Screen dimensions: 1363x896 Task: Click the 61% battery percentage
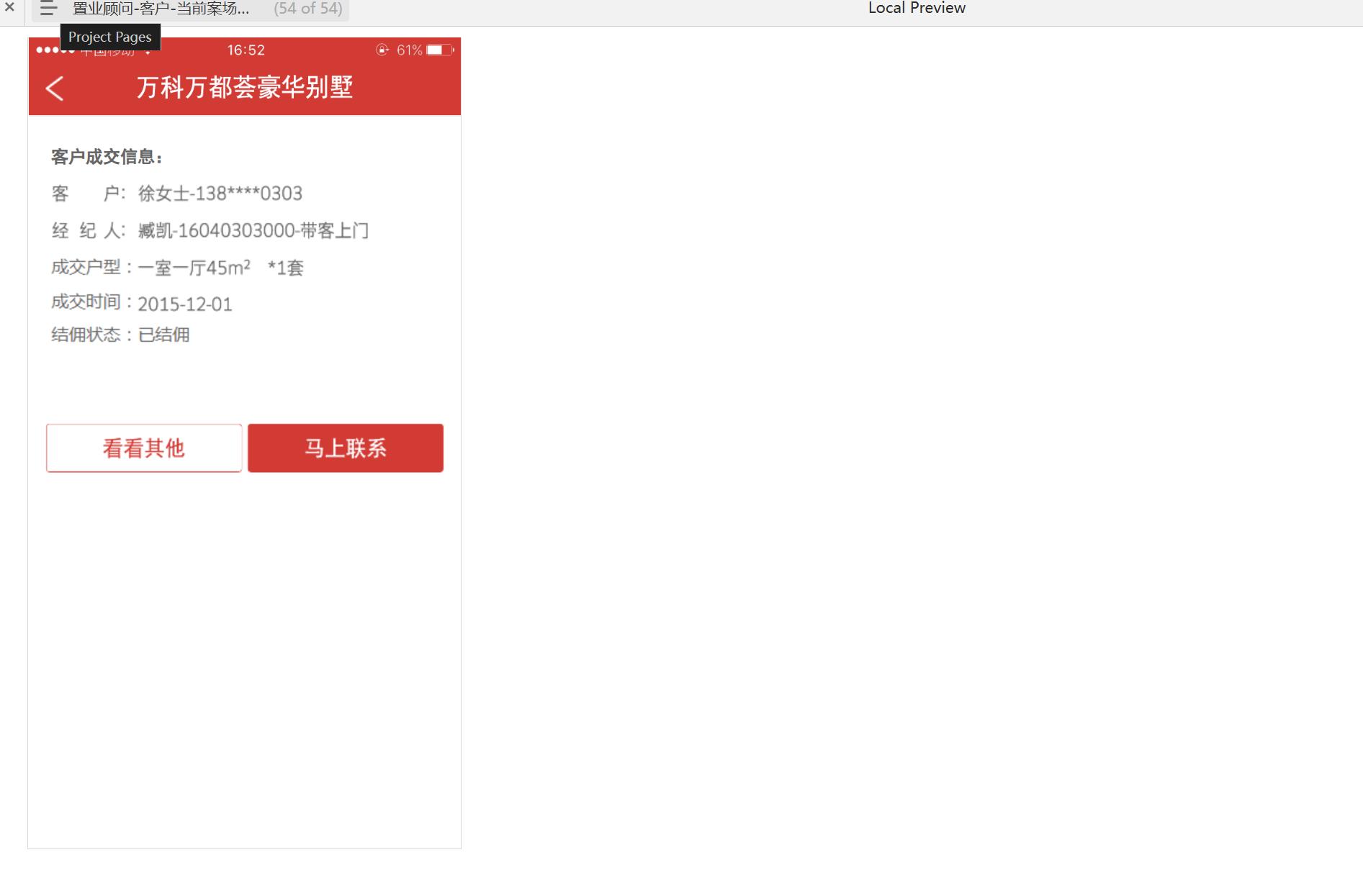(x=409, y=50)
